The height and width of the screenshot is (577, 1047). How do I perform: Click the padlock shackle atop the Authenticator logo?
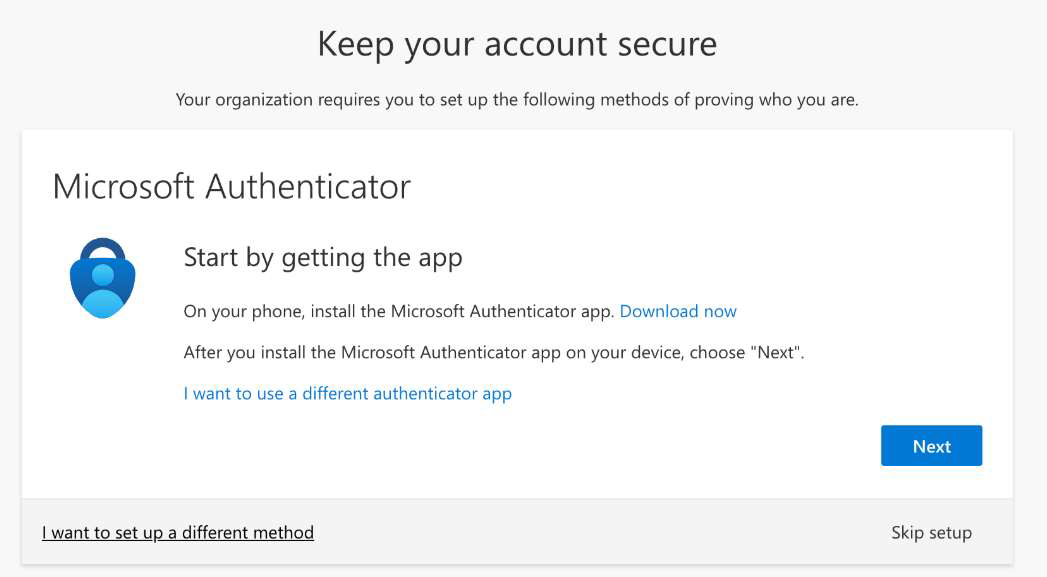(103, 246)
